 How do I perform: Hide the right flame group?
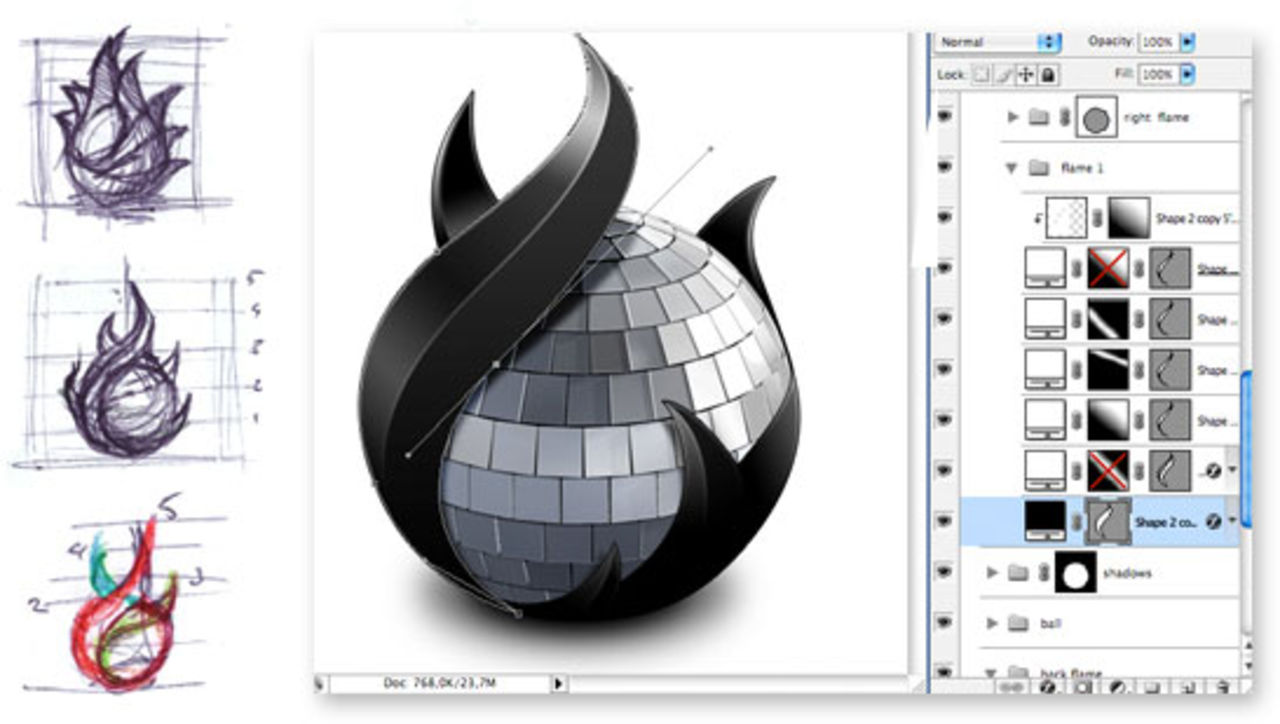click(x=945, y=117)
